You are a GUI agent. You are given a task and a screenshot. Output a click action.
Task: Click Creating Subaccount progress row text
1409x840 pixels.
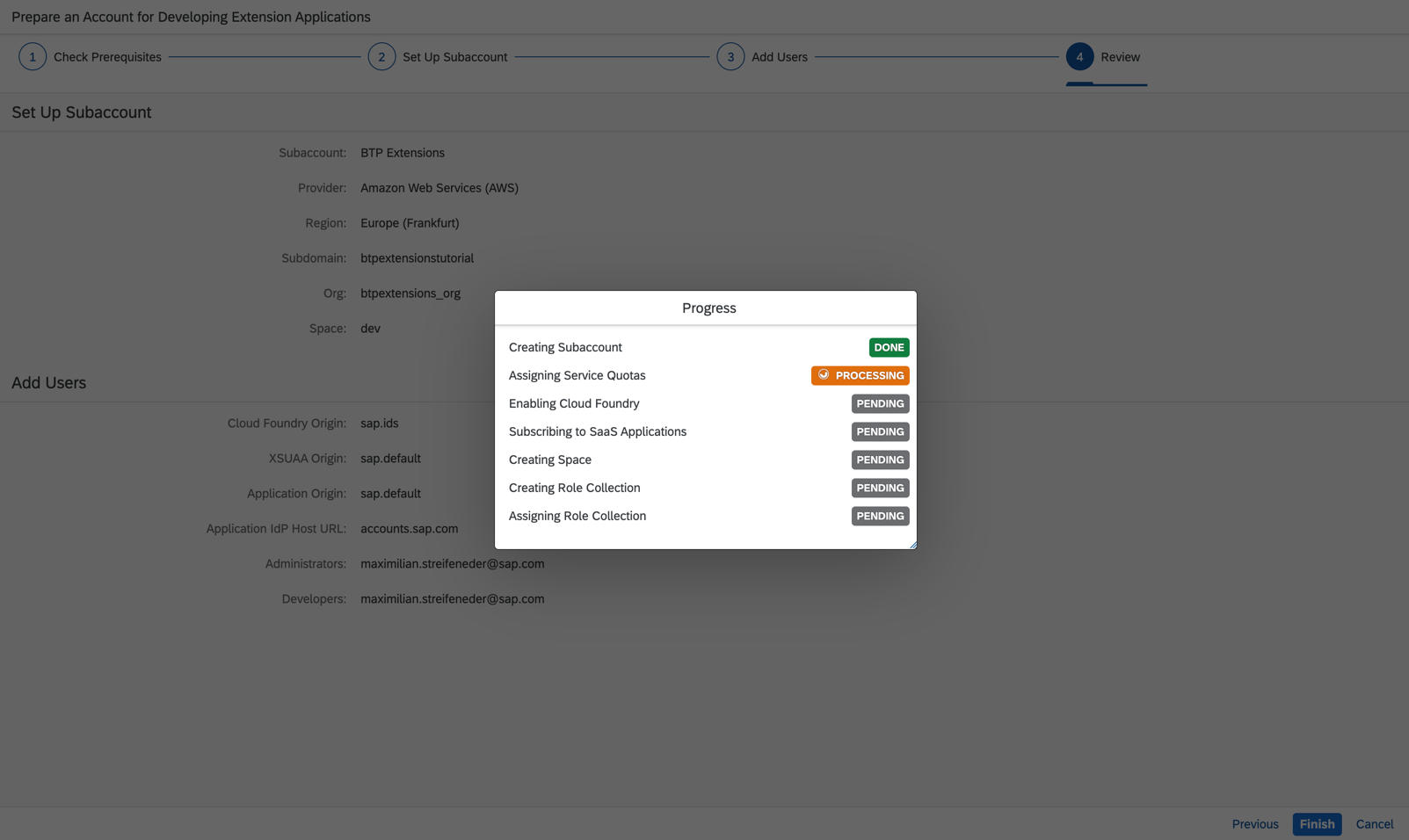tap(565, 348)
